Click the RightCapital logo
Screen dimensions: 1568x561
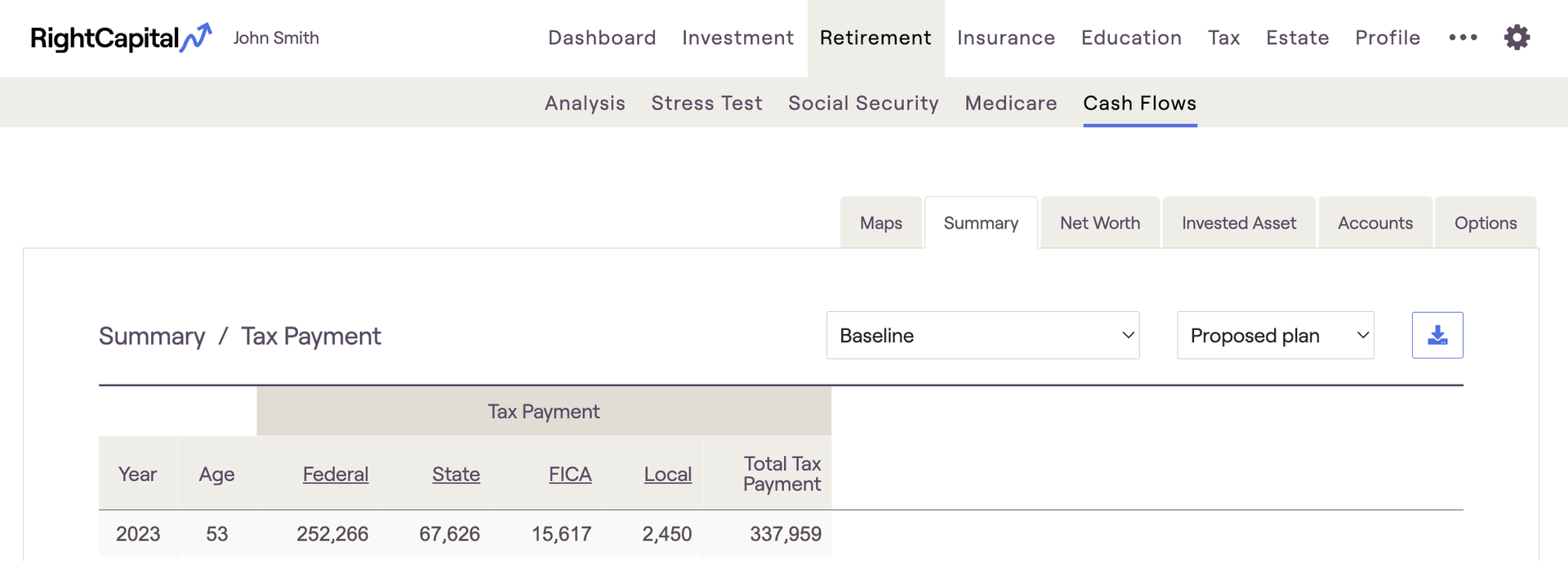click(x=121, y=38)
